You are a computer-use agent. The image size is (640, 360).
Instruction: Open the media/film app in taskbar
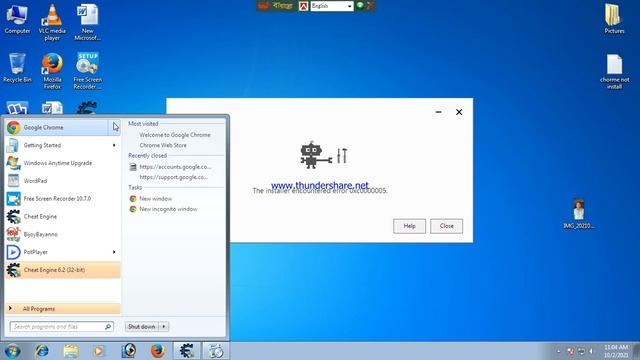[x=129, y=351]
